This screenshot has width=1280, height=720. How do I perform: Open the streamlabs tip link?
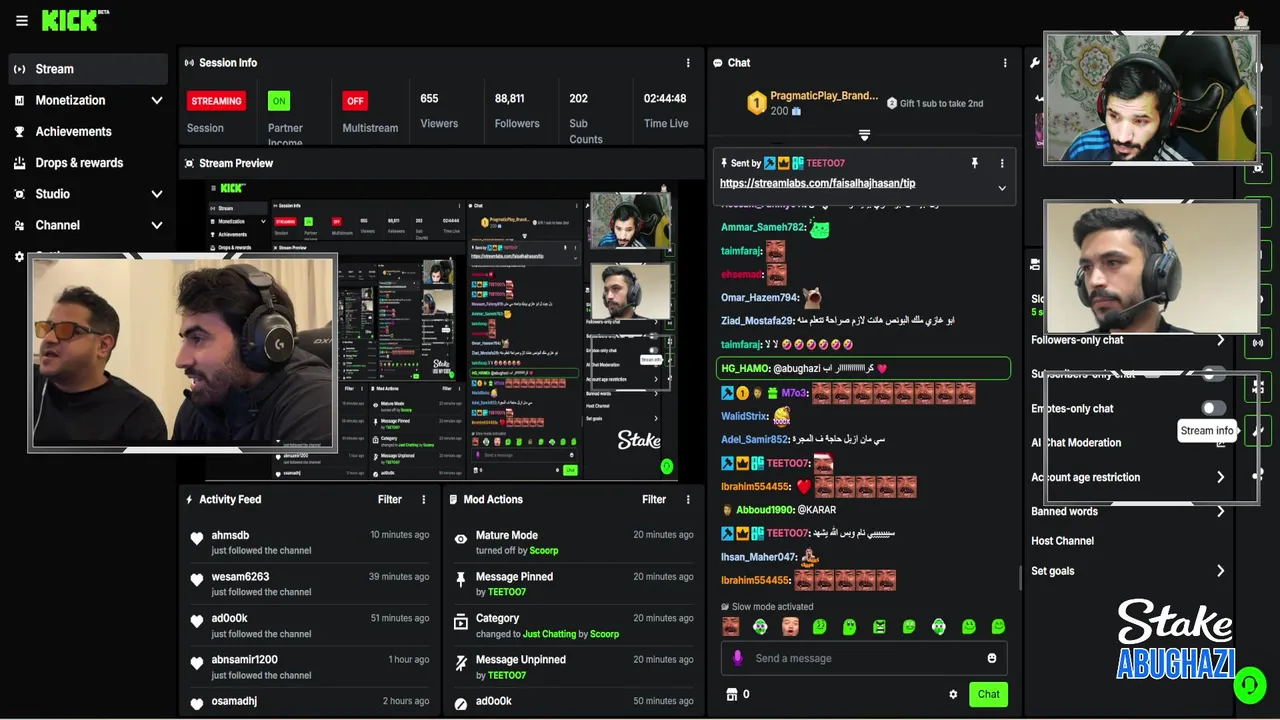pyautogui.click(x=817, y=183)
